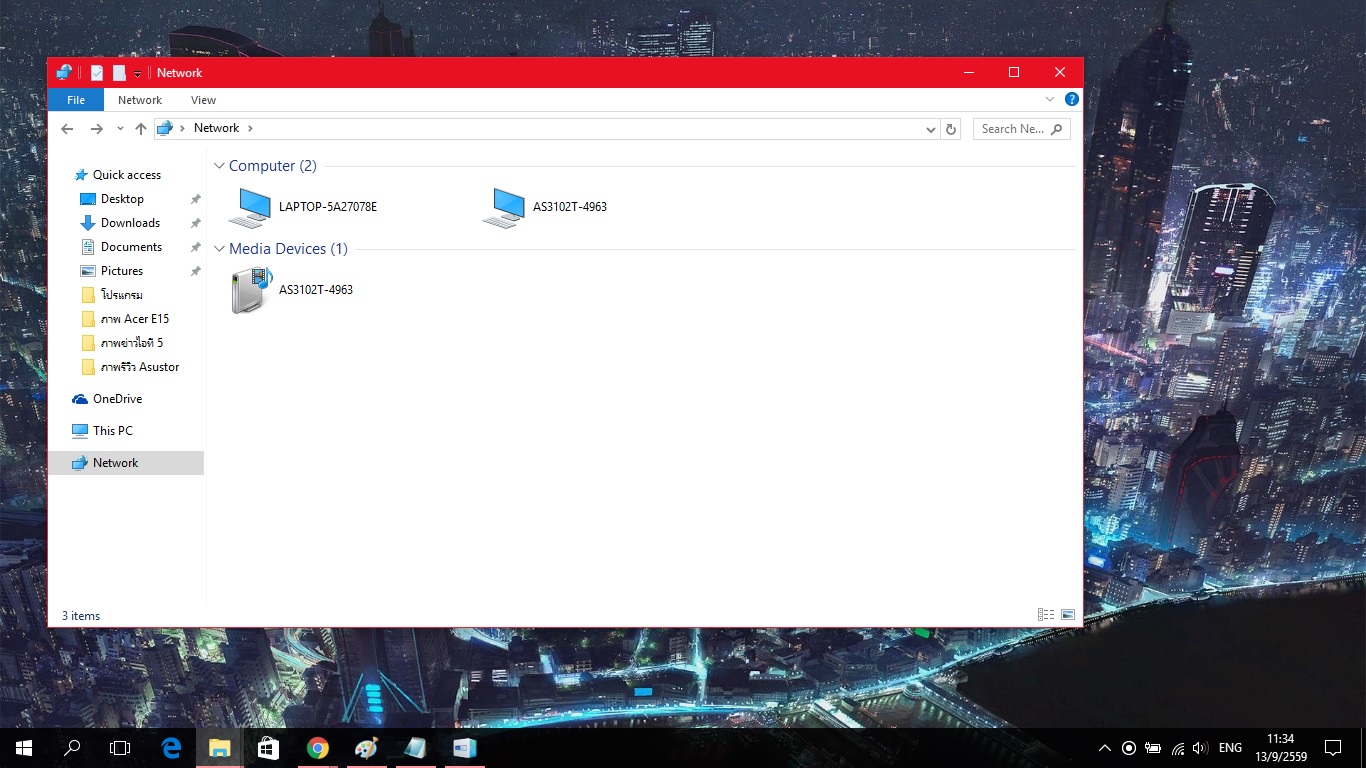Click the Network breadcrumb in address bar
This screenshot has height=768, width=1366.
216,128
